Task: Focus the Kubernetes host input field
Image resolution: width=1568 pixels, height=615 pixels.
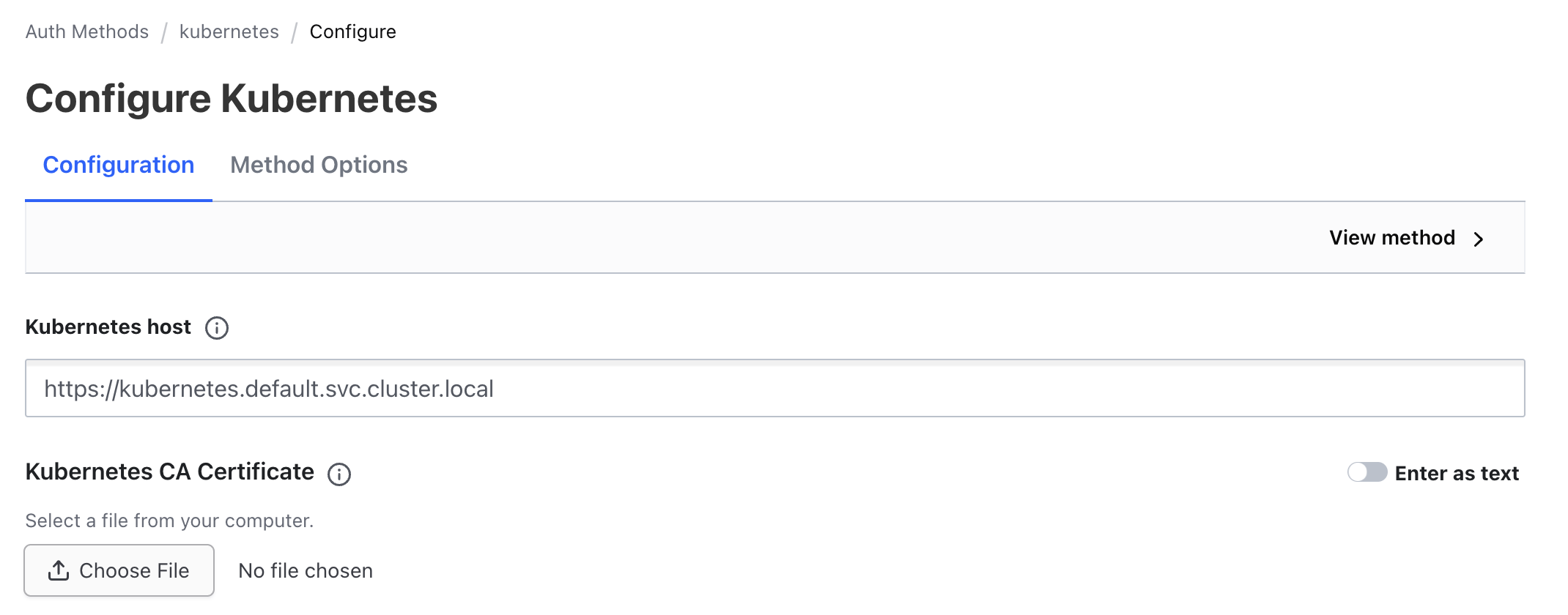Action: click(x=774, y=388)
